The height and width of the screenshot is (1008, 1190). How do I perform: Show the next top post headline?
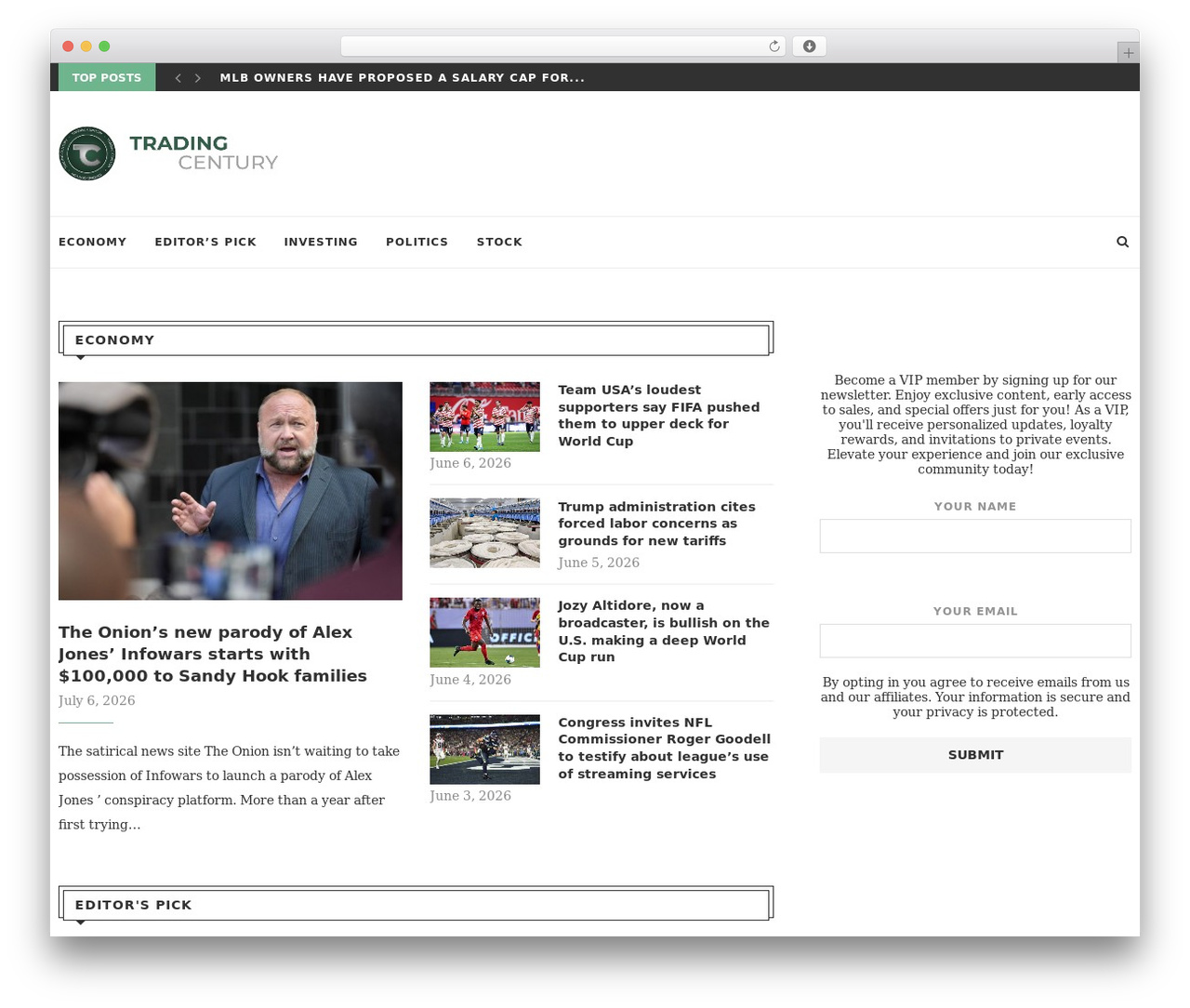198,78
